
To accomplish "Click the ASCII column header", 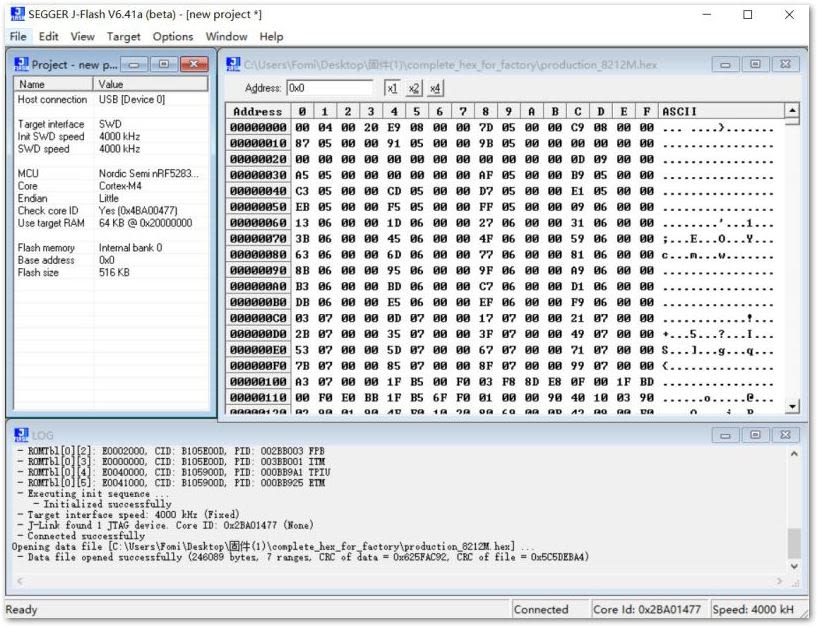I will (721, 111).
